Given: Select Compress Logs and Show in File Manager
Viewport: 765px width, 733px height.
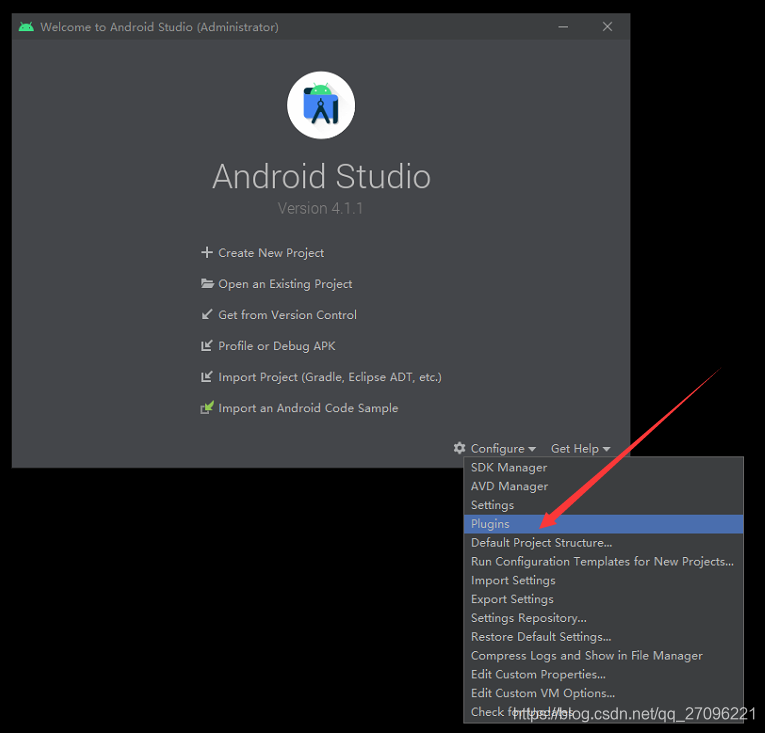Looking at the screenshot, I should [x=603, y=655].
